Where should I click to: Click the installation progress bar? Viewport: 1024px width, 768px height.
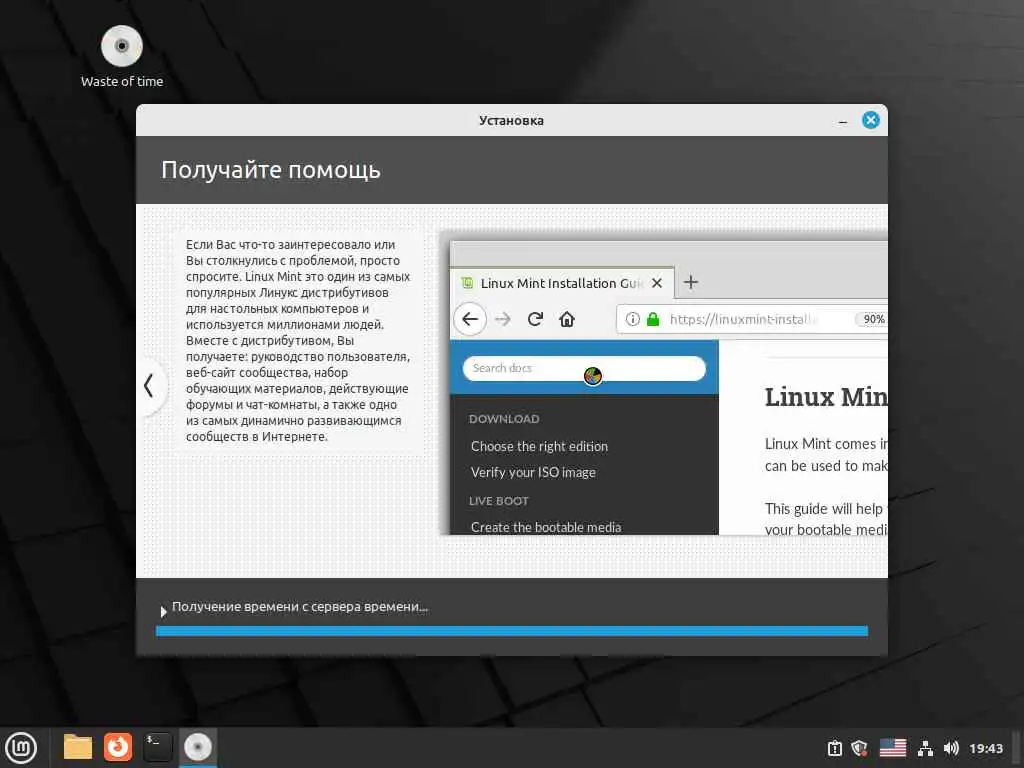[511, 631]
